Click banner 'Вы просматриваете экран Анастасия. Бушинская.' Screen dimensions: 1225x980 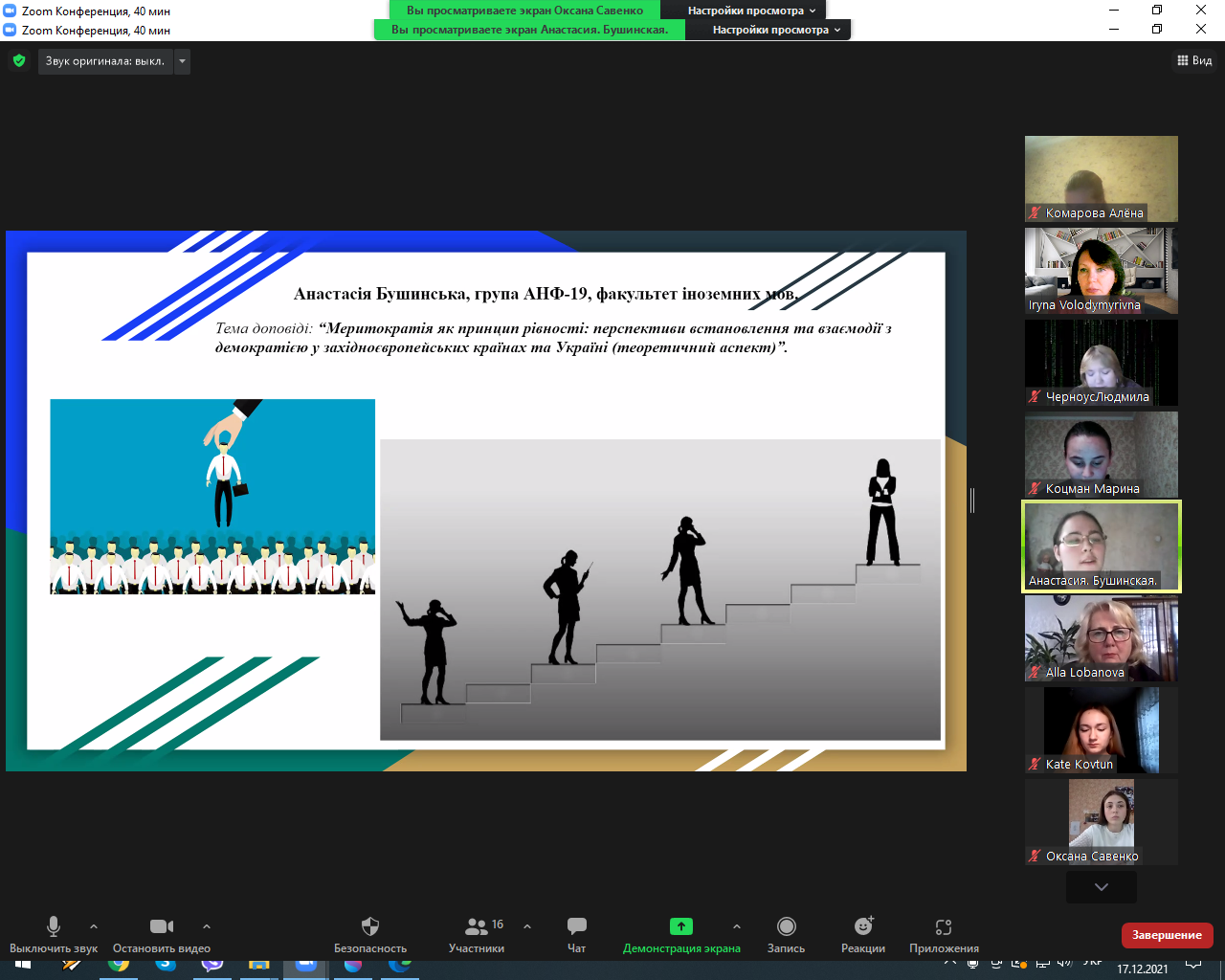point(529,30)
